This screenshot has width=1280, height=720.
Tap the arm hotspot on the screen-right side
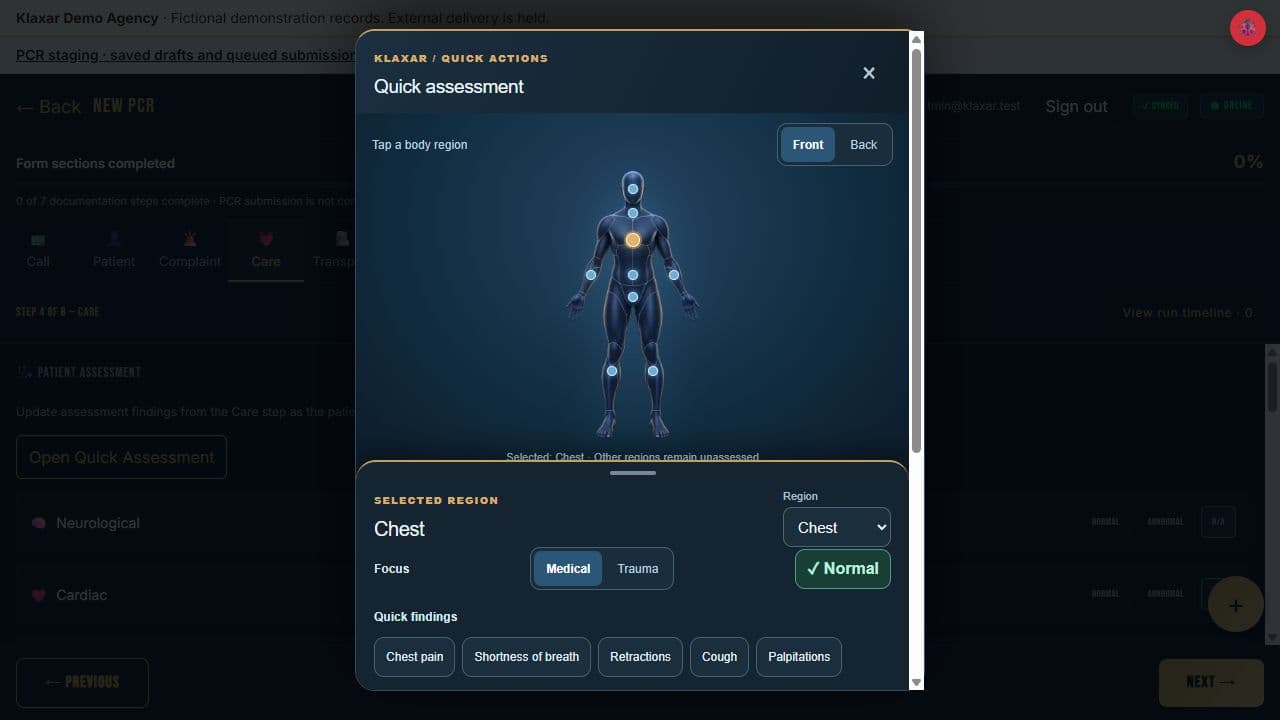674,275
